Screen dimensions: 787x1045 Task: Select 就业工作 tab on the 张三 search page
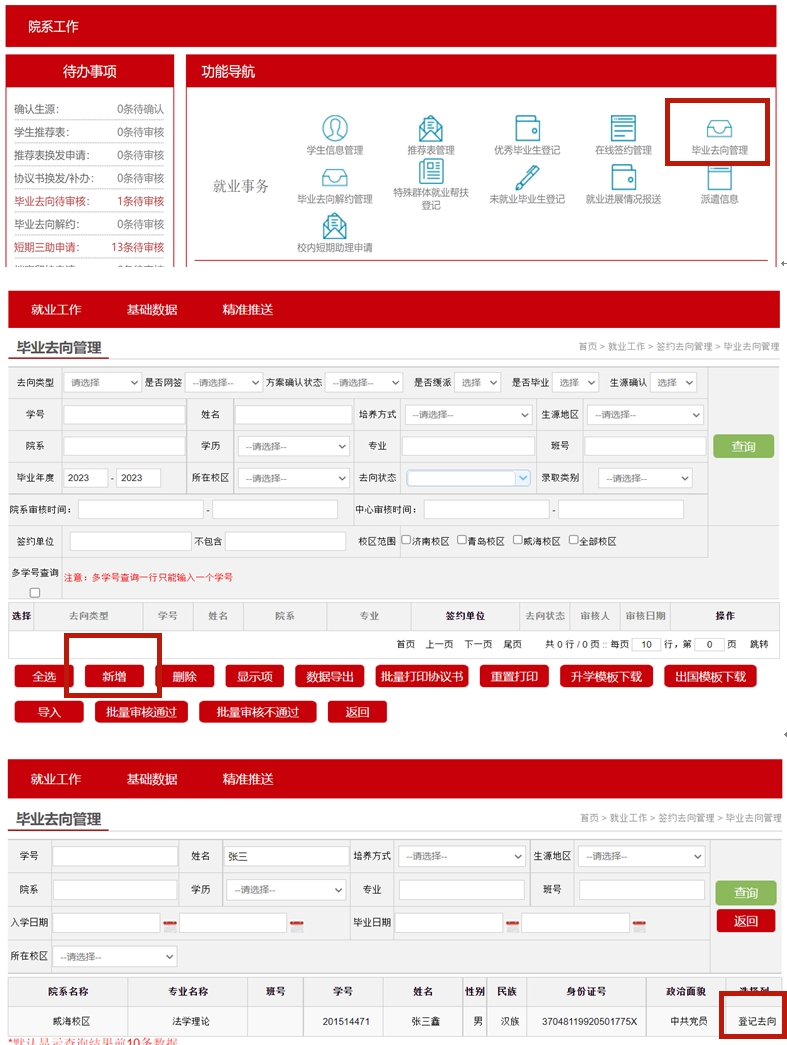point(56,778)
